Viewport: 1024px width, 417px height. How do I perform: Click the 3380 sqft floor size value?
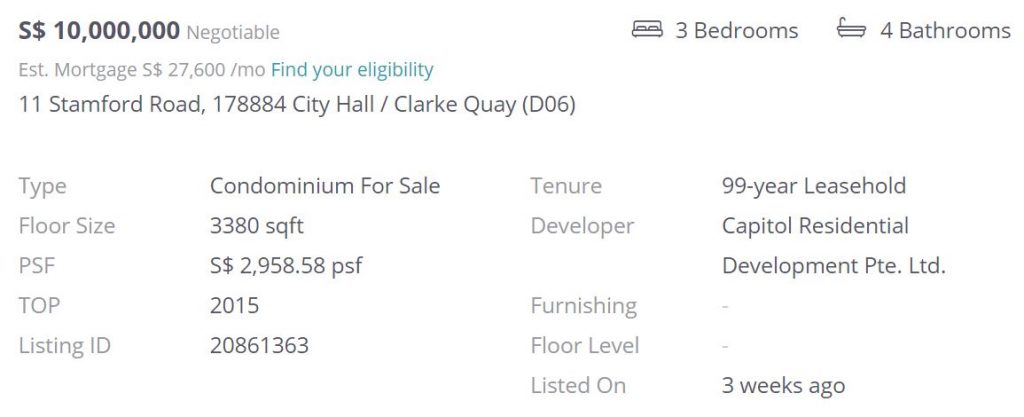click(x=256, y=225)
